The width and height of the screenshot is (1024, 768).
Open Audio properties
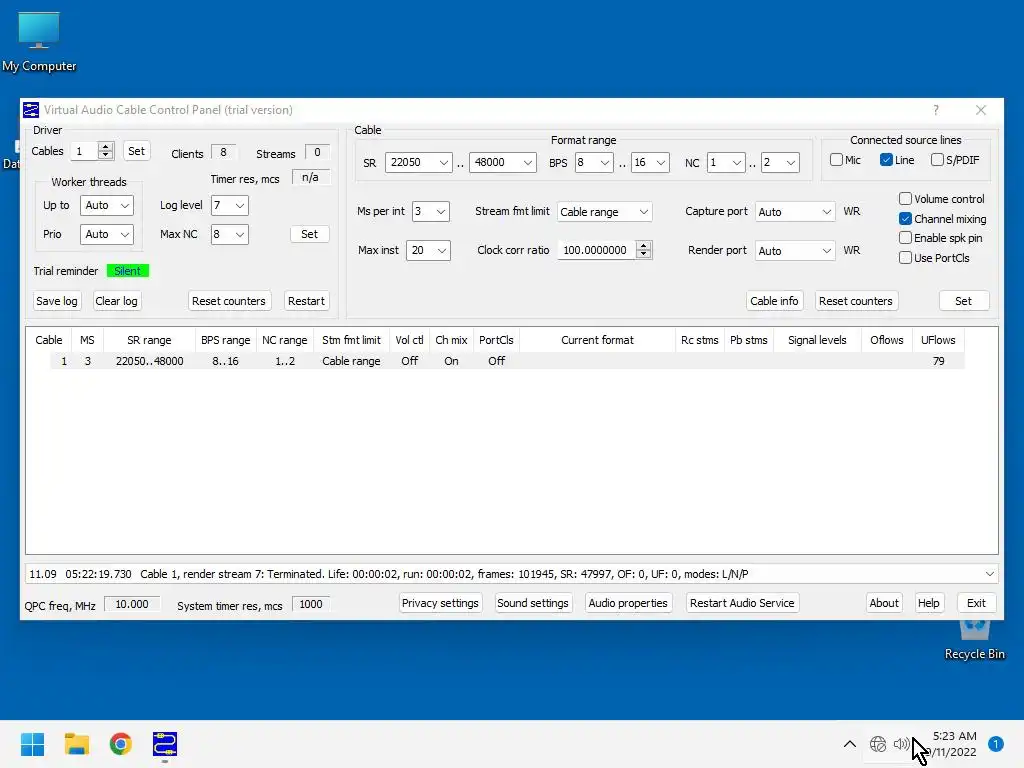(x=628, y=603)
